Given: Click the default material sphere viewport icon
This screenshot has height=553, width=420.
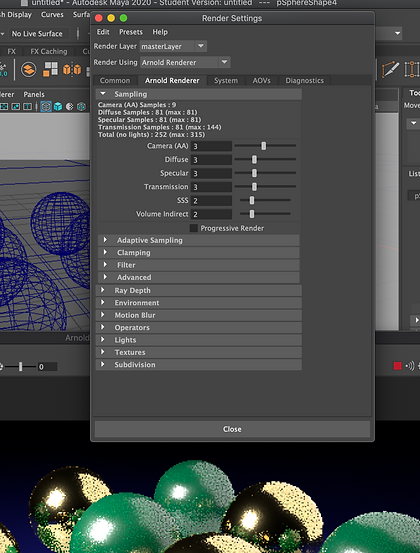Looking at the screenshot, I should (70, 106).
